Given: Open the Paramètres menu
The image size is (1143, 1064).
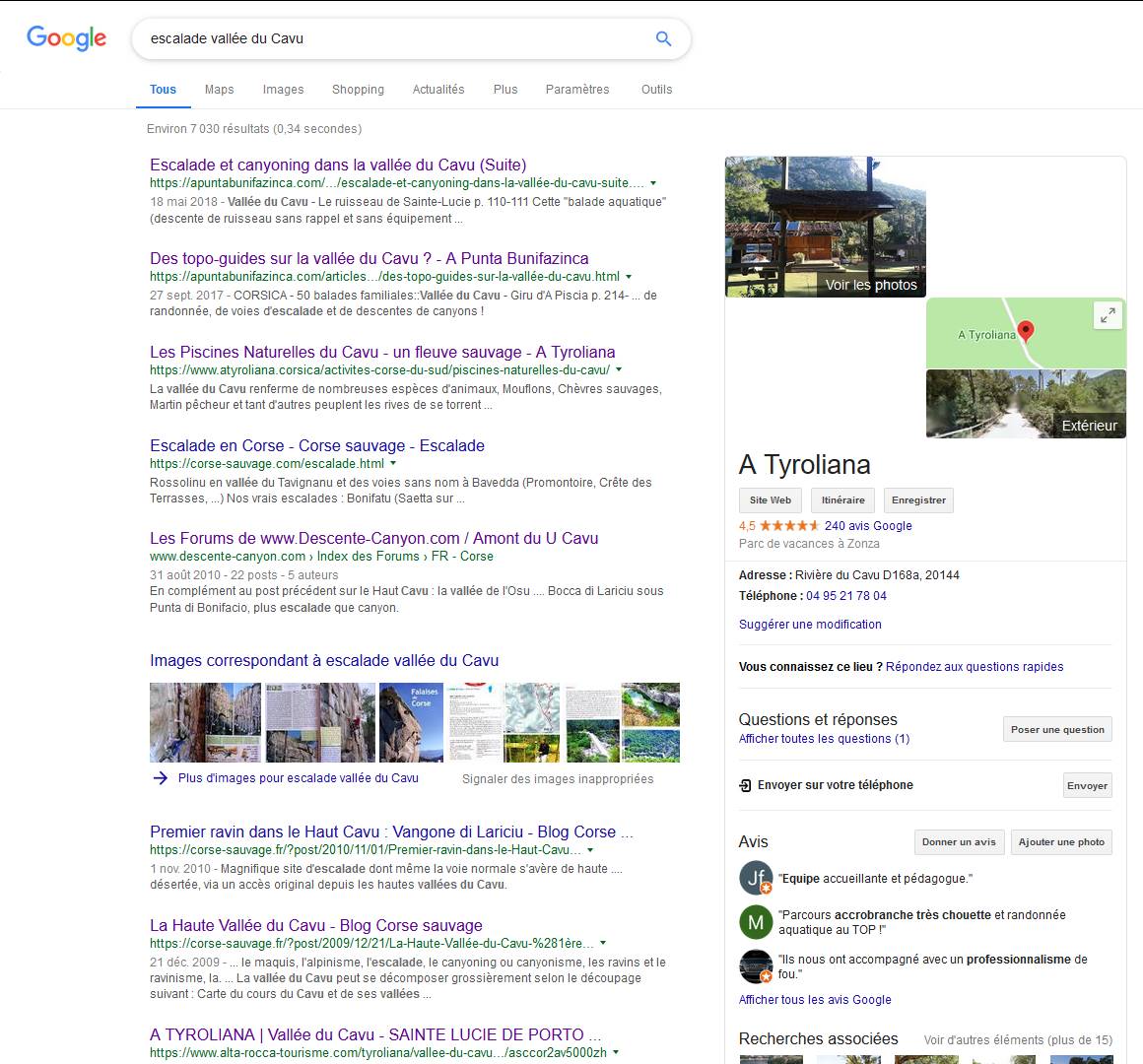Looking at the screenshot, I should tap(577, 90).
